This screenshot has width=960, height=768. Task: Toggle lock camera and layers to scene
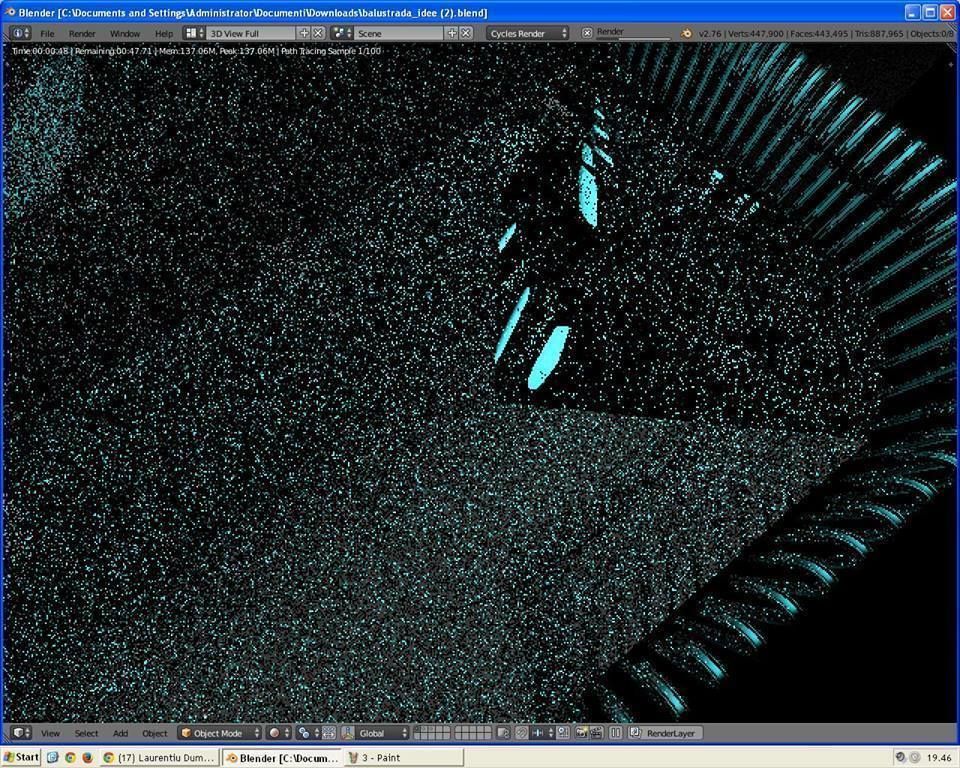[x=503, y=732]
